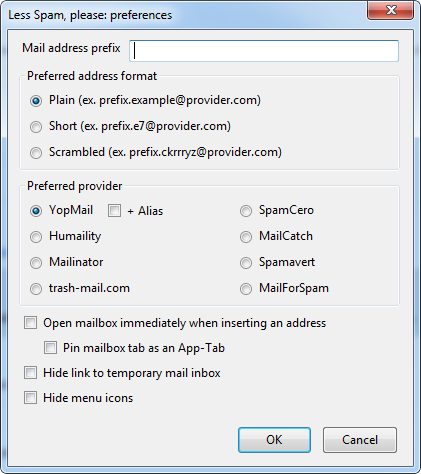
Task: Confirm preferences with the OK button
Action: coord(274,440)
